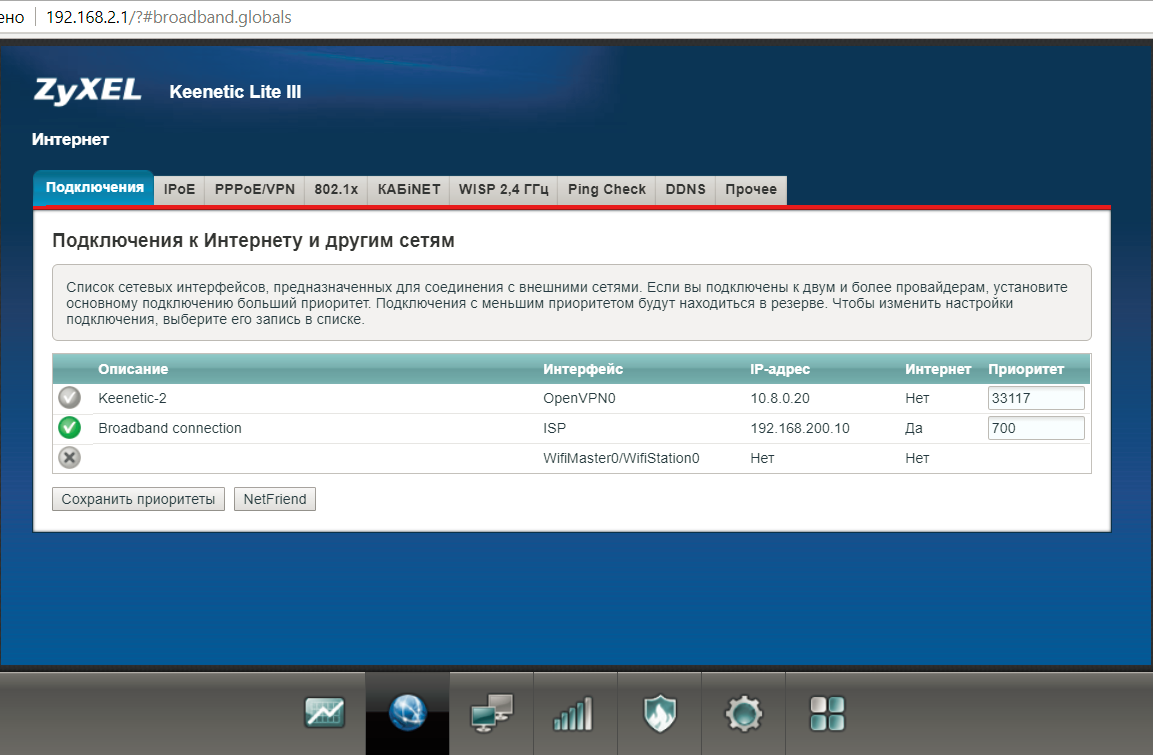Viewport: 1153px width, 755px height.
Task: Toggle the gray status checkmark for Keenetic-2
Action: tap(69, 398)
